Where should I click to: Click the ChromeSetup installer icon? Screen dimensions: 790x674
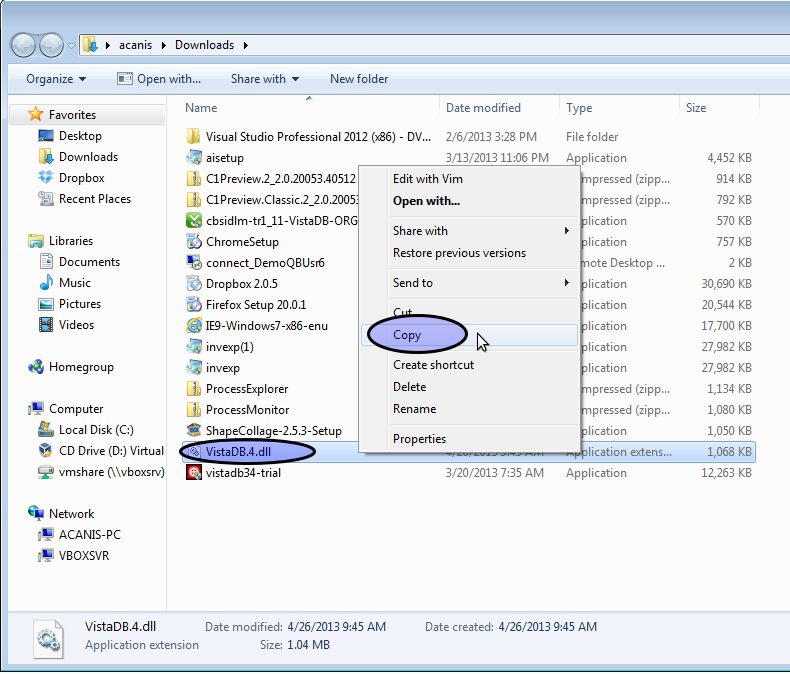pyautogui.click(x=193, y=242)
